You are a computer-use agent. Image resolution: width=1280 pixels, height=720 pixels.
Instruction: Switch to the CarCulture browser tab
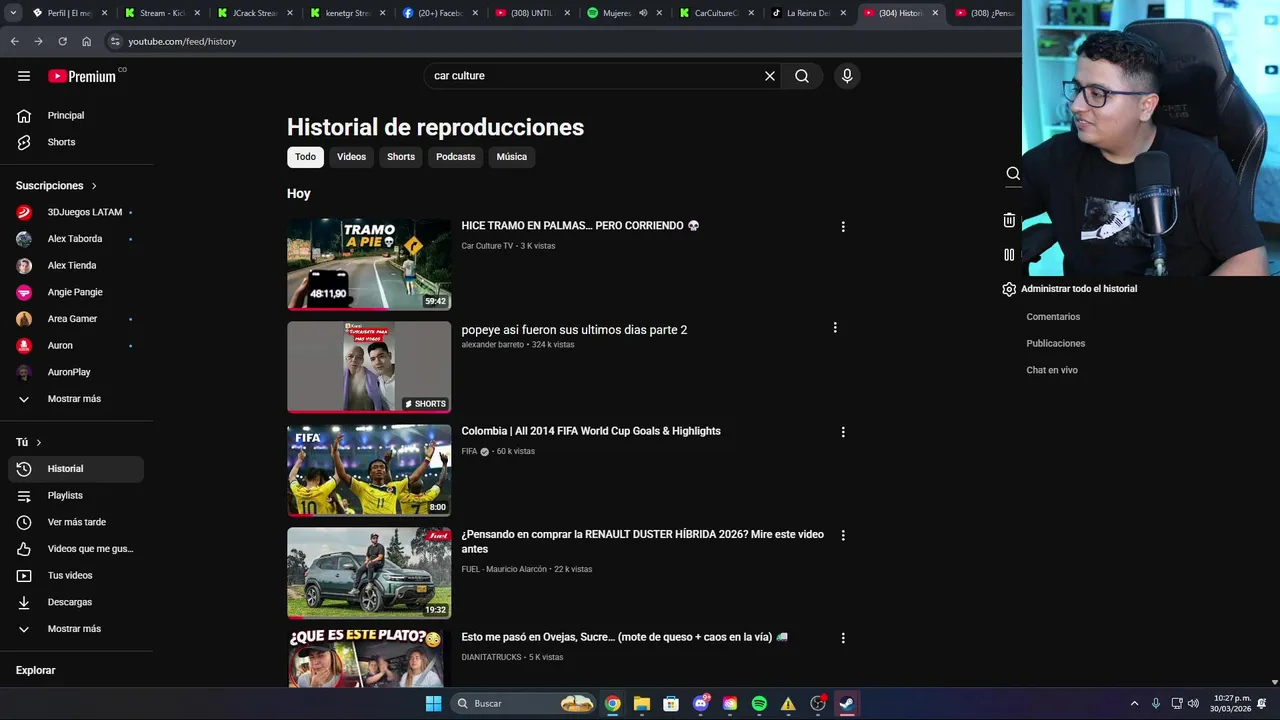[x=715, y=13]
